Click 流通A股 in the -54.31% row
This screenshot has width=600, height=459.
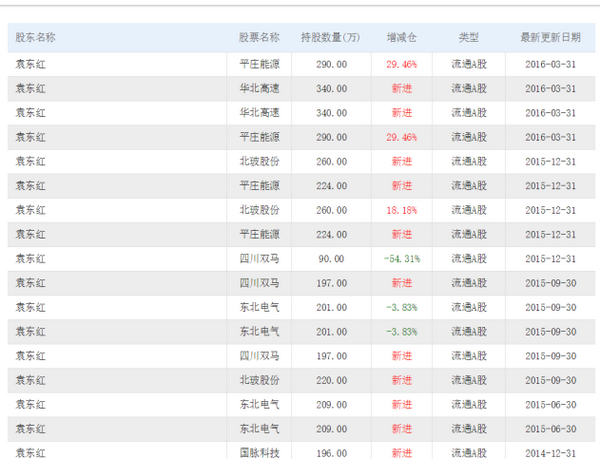point(469,259)
